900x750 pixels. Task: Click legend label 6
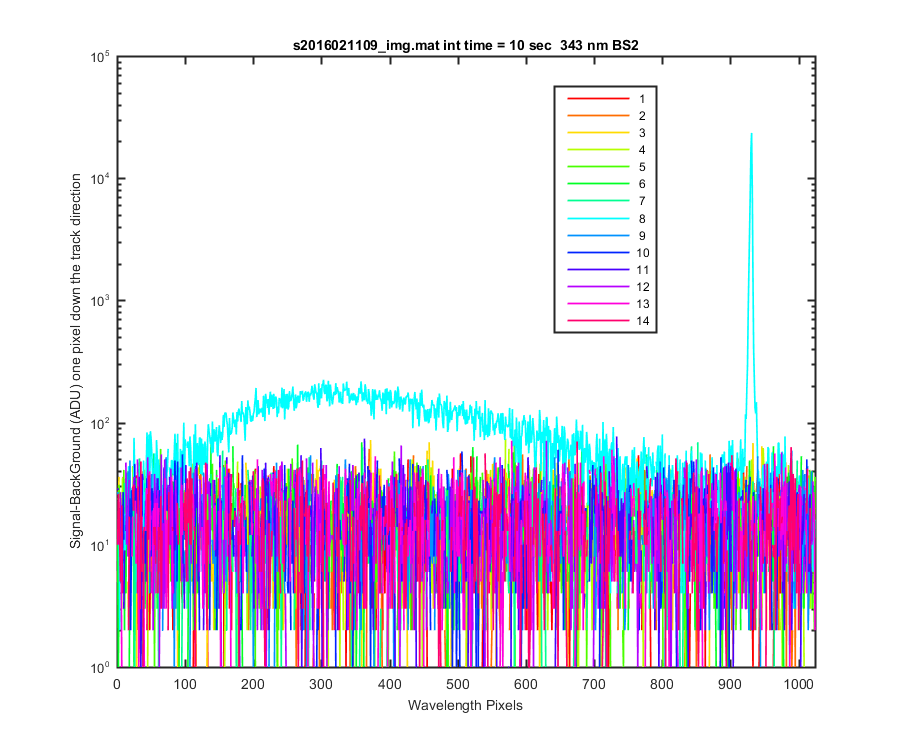tap(642, 184)
